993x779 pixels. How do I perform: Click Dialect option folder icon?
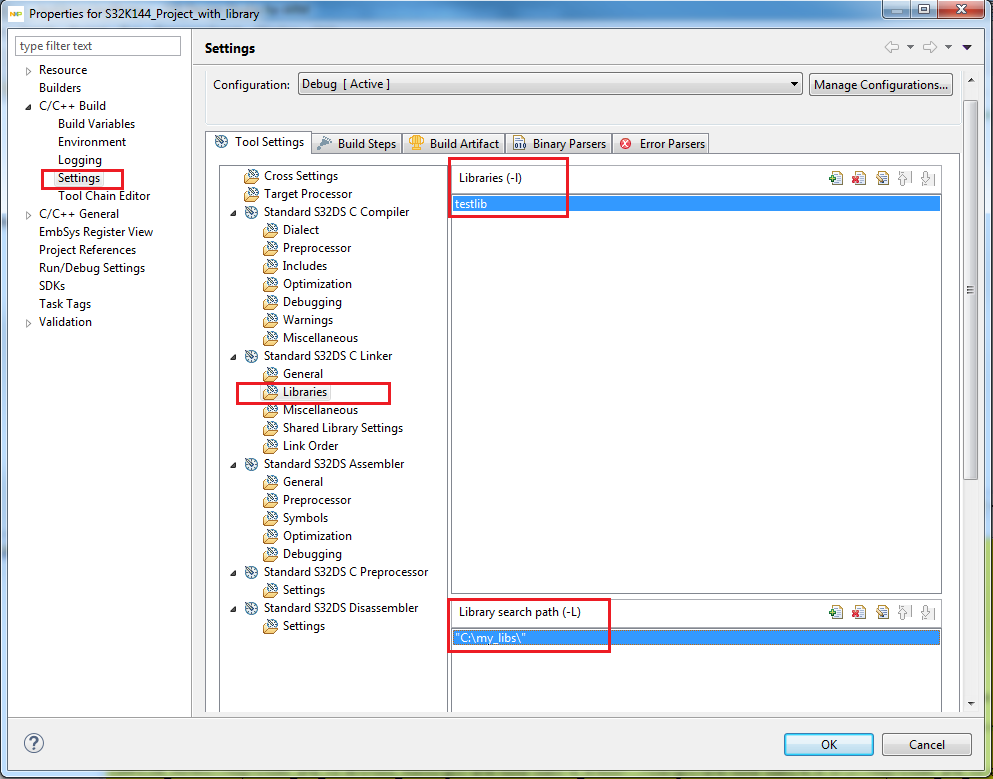pyautogui.click(x=270, y=230)
